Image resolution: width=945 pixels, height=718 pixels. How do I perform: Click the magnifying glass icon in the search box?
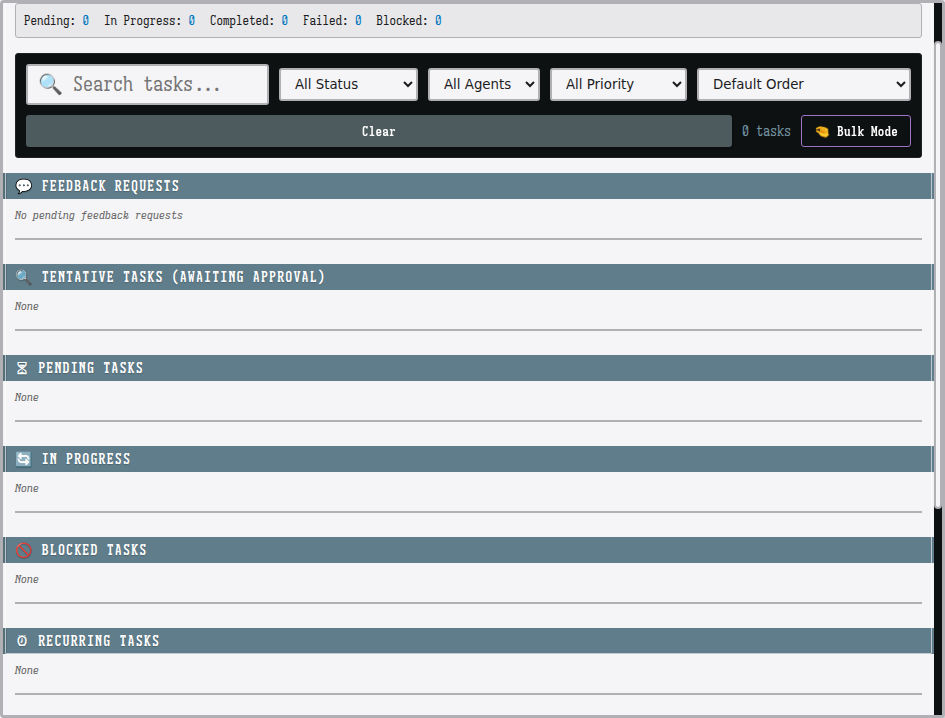click(x=50, y=84)
